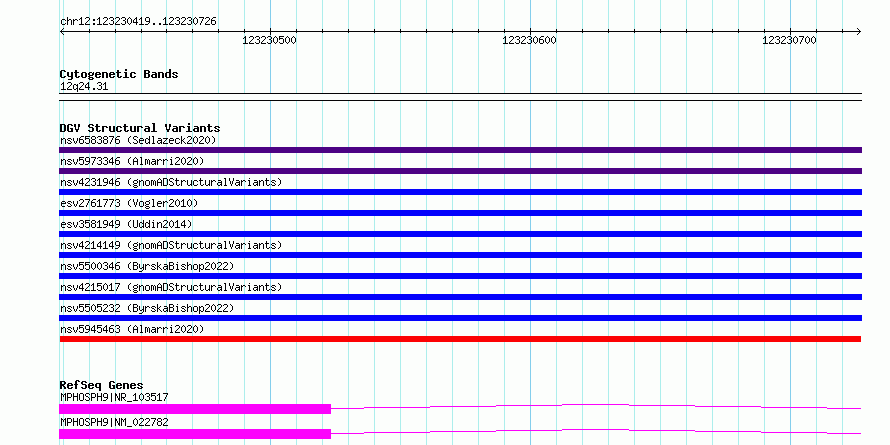This screenshot has width=890, height=445.
Task: Click the red bar for nsv5945463
Action: click(460, 339)
